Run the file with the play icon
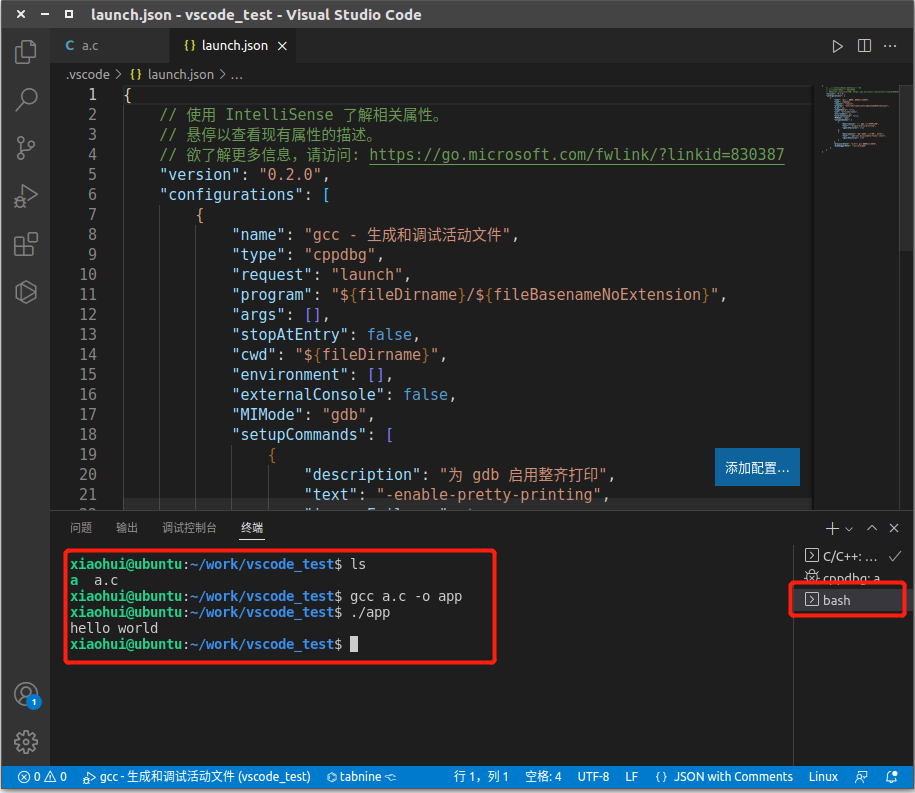Image resolution: width=915 pixels, height=793 pixels. point(837,46)
